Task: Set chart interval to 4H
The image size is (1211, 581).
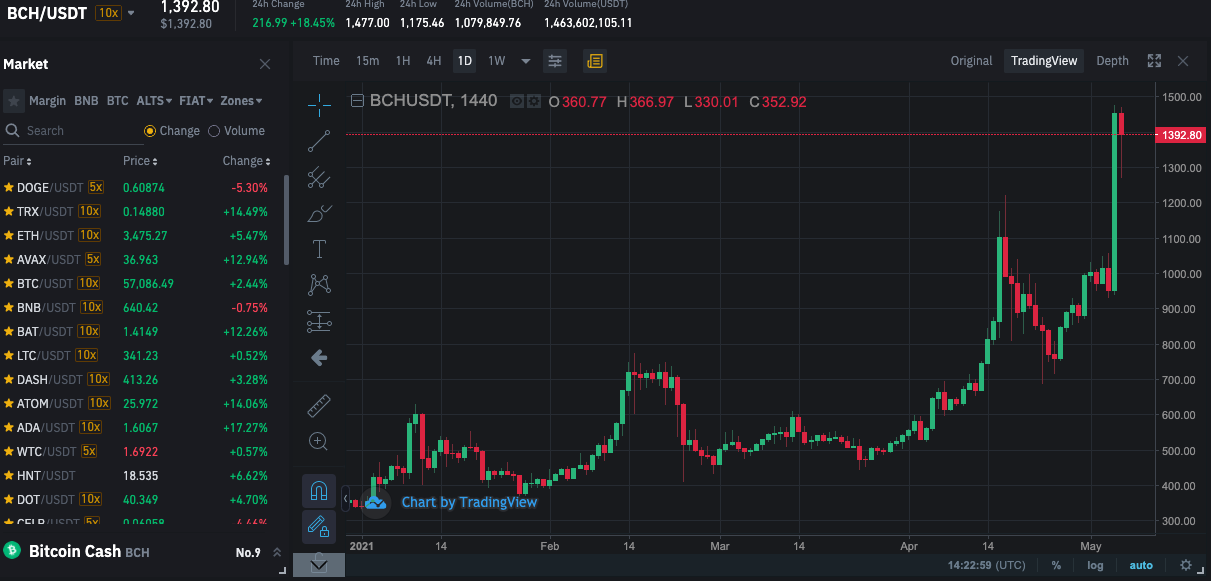Action: (x=433, y=61)
